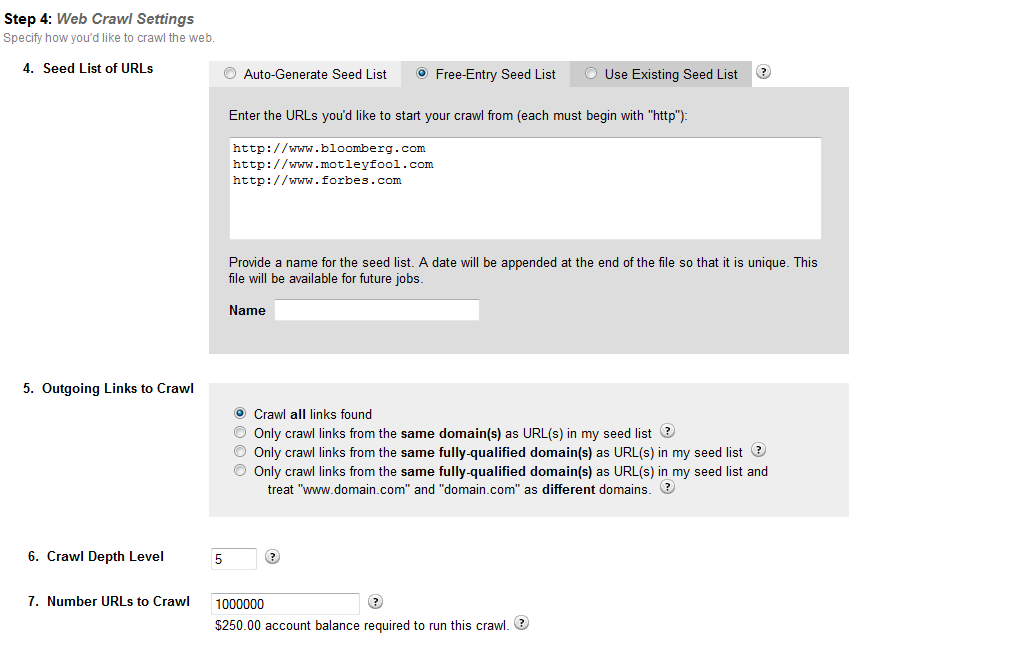Select only same domain(s) crawl radio button
The height and width of the screenshot is (655, 1017).
click(239, 432)
